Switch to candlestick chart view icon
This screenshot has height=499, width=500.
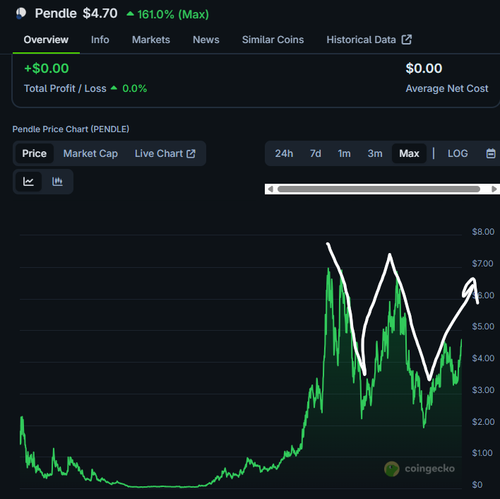coord(57,182)
